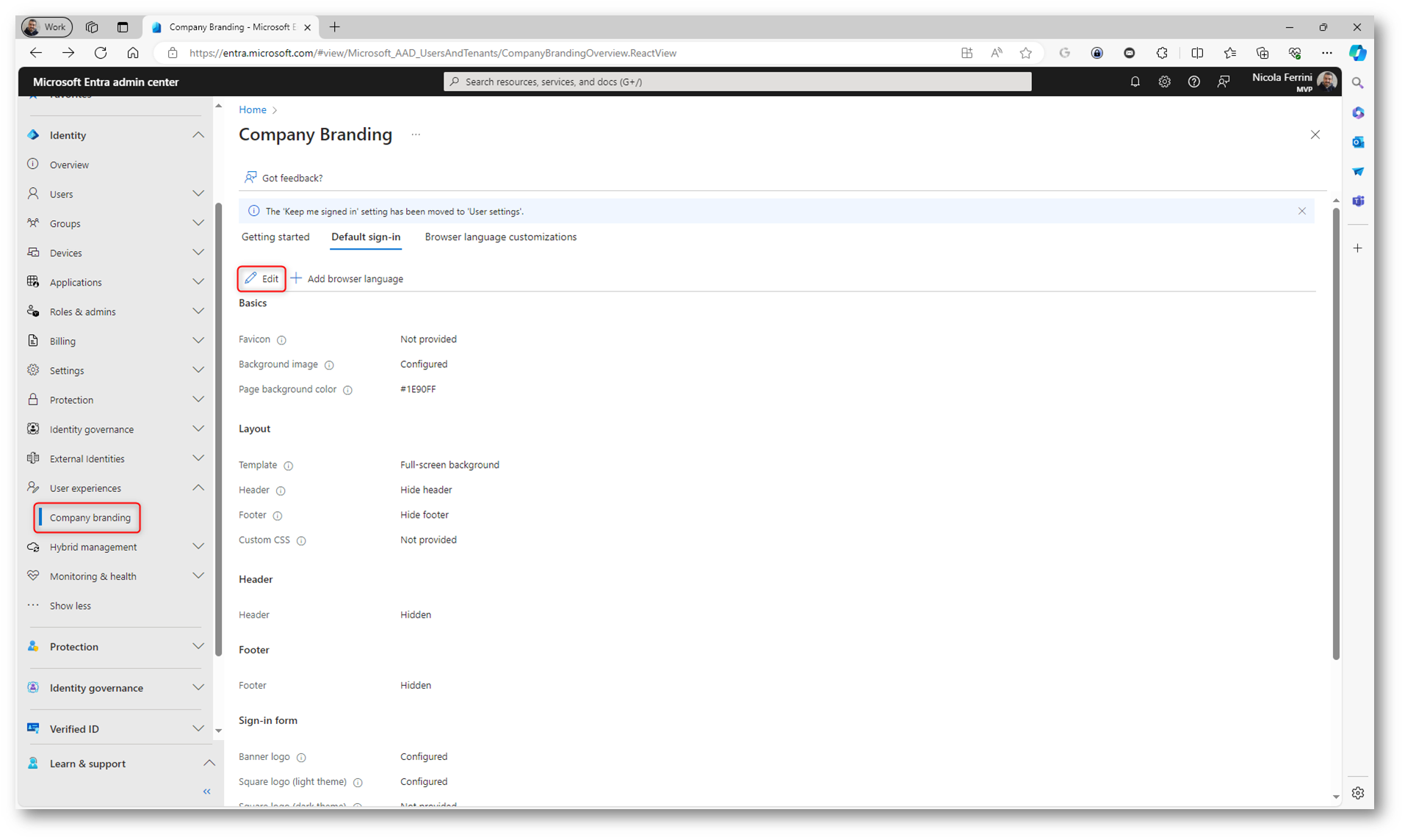Screen dimensions: 1405x840
Task: Expand the Devices menu
Action: [x=198, y=253]
